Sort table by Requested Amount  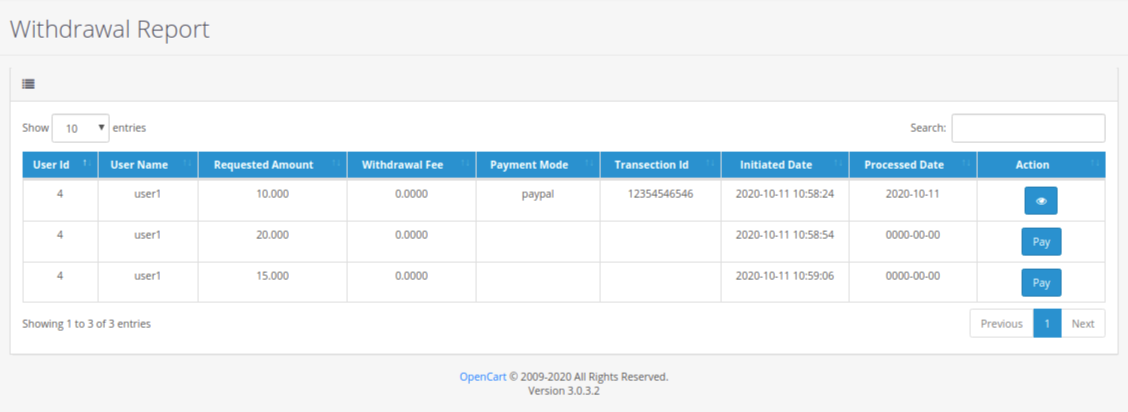click(x=264, y=164)
